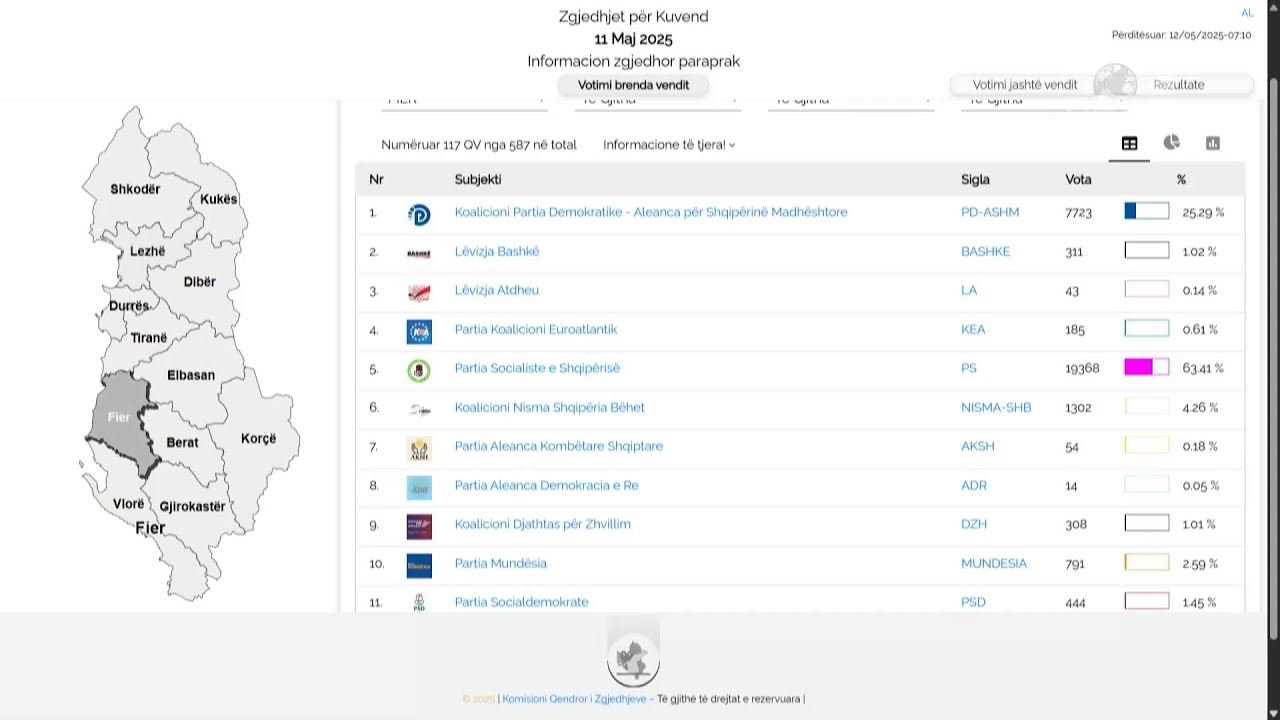Click the Partia Socialdemokrate logo
1280x720 pixels.
coord(419,602)
